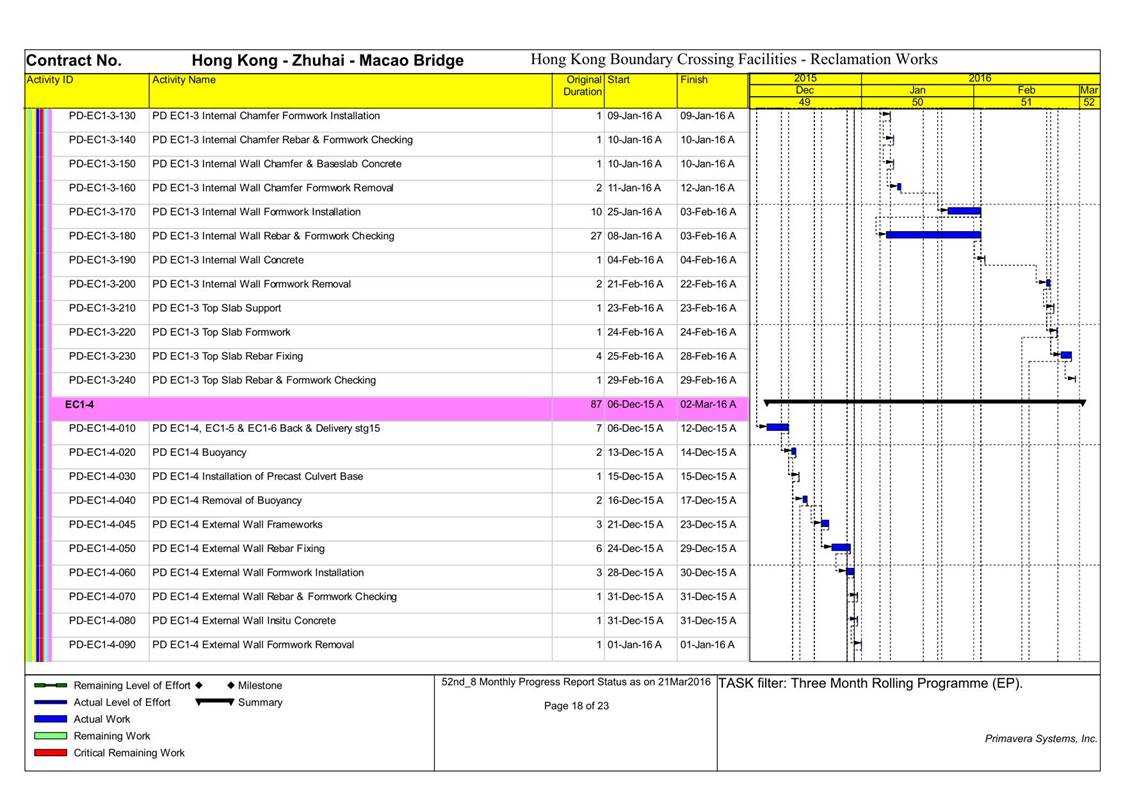Click the Gantt bar for PD-EC1-4-010
Viewport: 1123px width, 794px height.
(x=778, y=427)
